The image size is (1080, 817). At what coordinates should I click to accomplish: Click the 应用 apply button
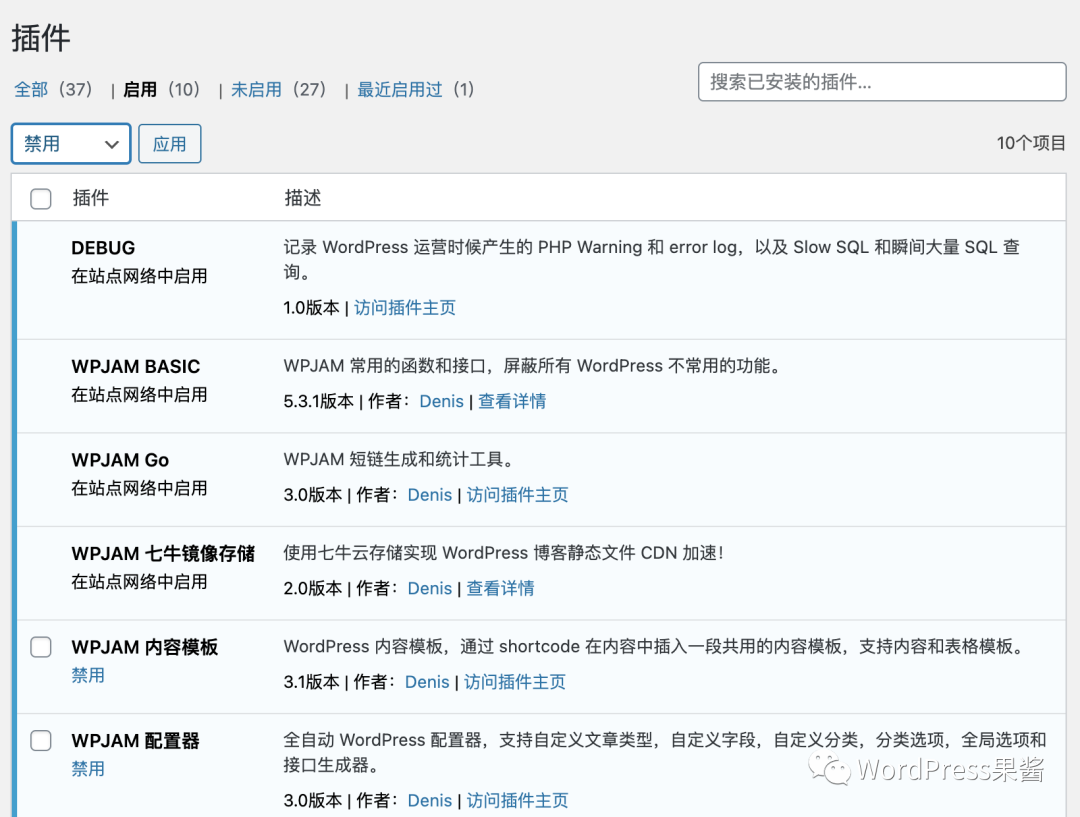pos(169,144)
